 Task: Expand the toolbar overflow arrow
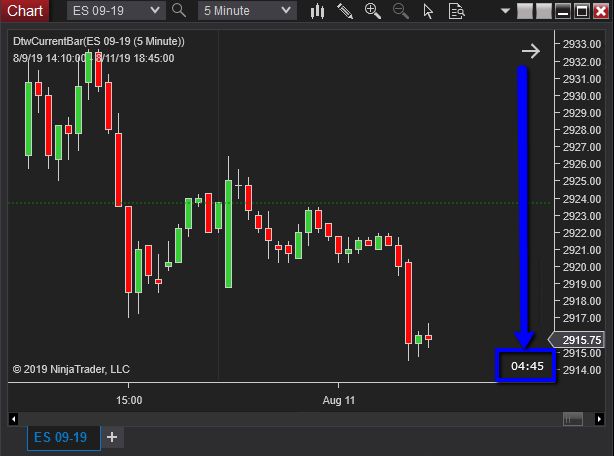[505, 11]
